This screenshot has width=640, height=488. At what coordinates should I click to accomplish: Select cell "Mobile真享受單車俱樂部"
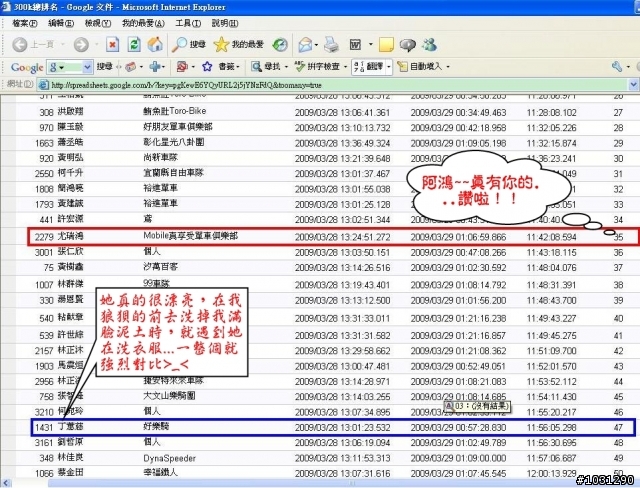tap(191, 236)
